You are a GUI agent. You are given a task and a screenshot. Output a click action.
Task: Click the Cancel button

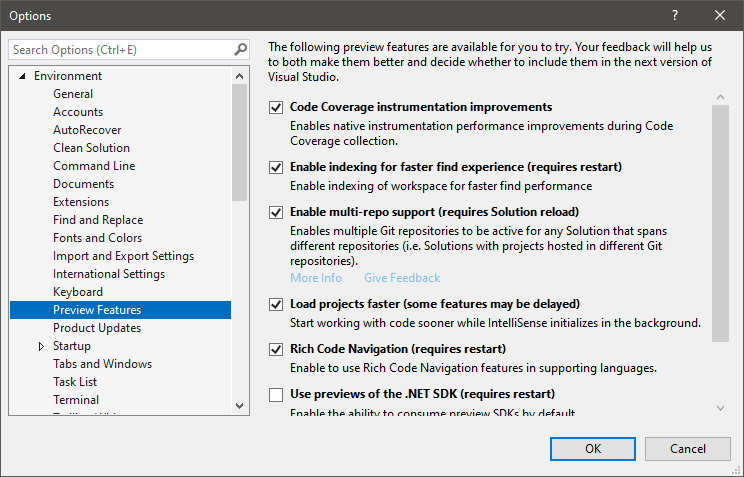(x=688, y=449)
